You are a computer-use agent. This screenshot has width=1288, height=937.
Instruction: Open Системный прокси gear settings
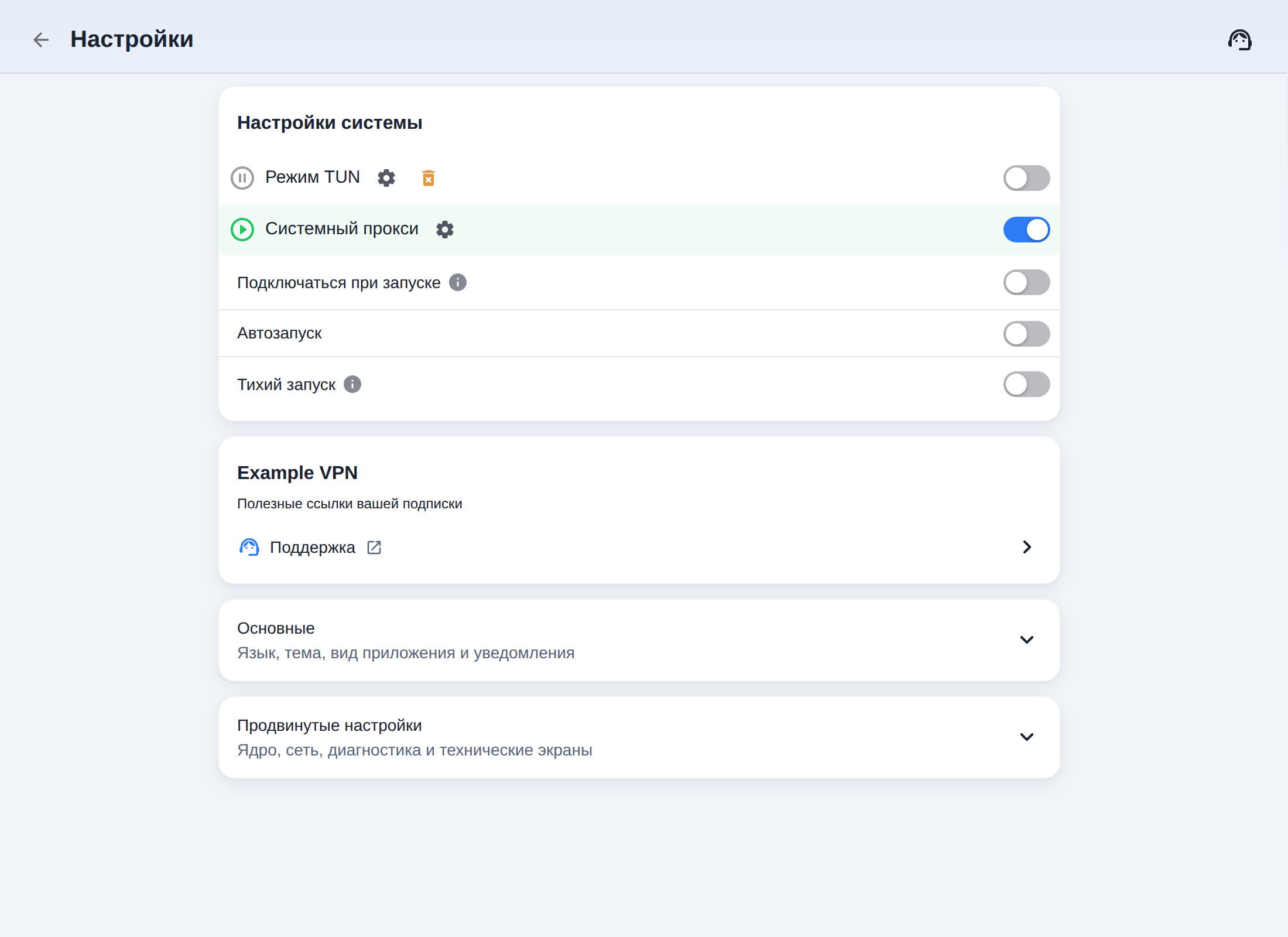(x=445, y=230)
